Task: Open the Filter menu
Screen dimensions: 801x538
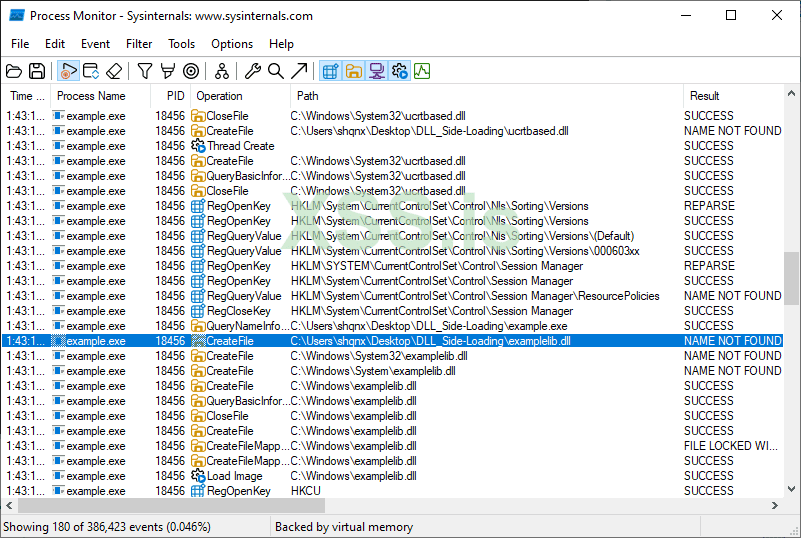Action: [139, 44]
